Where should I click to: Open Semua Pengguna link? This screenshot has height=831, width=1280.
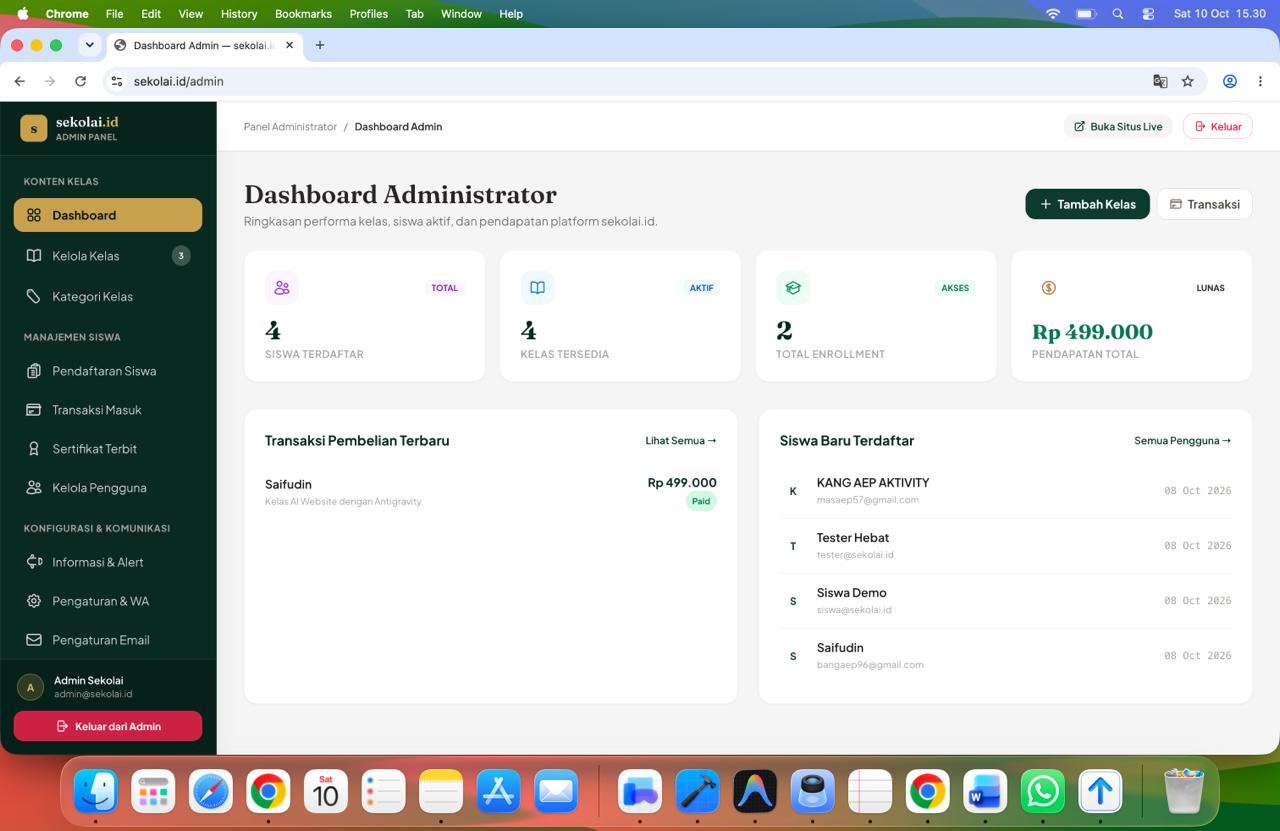[1182, 440]
